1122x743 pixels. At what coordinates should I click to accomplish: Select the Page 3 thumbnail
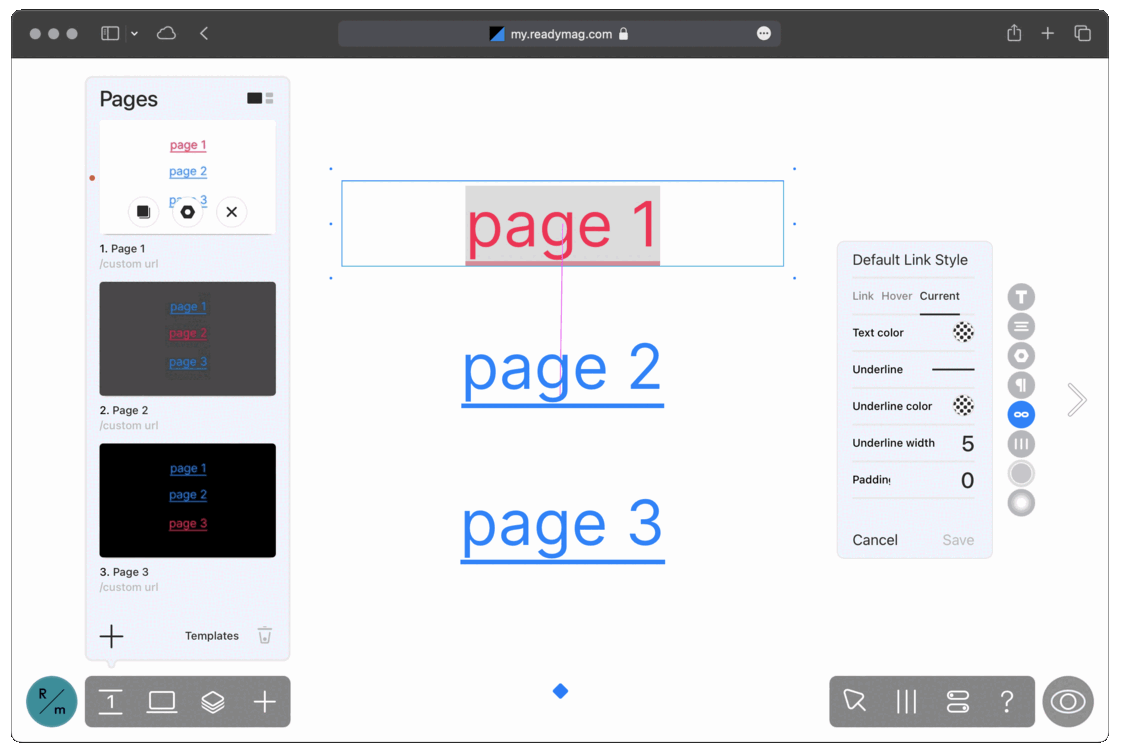click(x=187, y=500)
